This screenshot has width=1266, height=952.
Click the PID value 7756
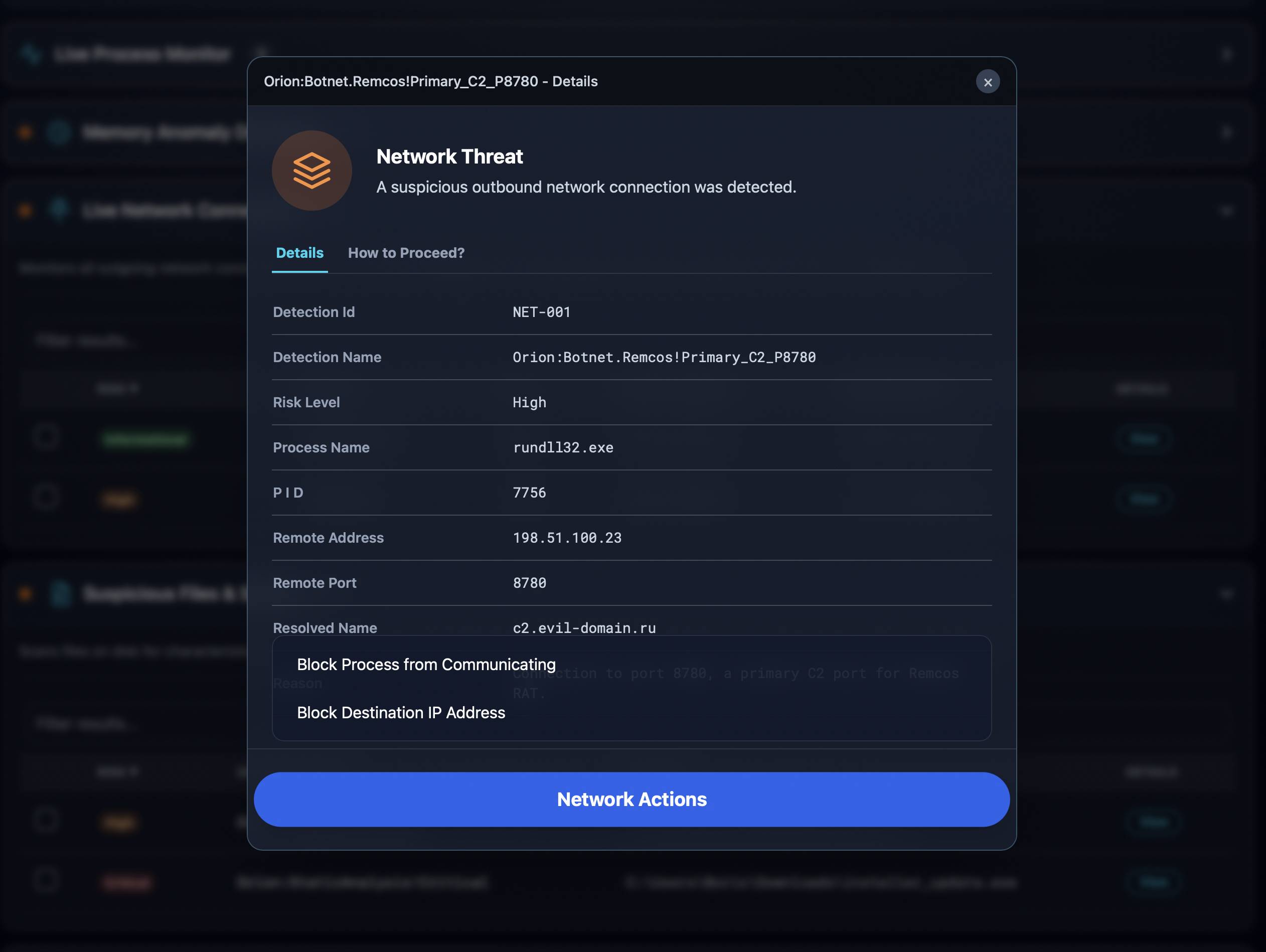[529, 493]
